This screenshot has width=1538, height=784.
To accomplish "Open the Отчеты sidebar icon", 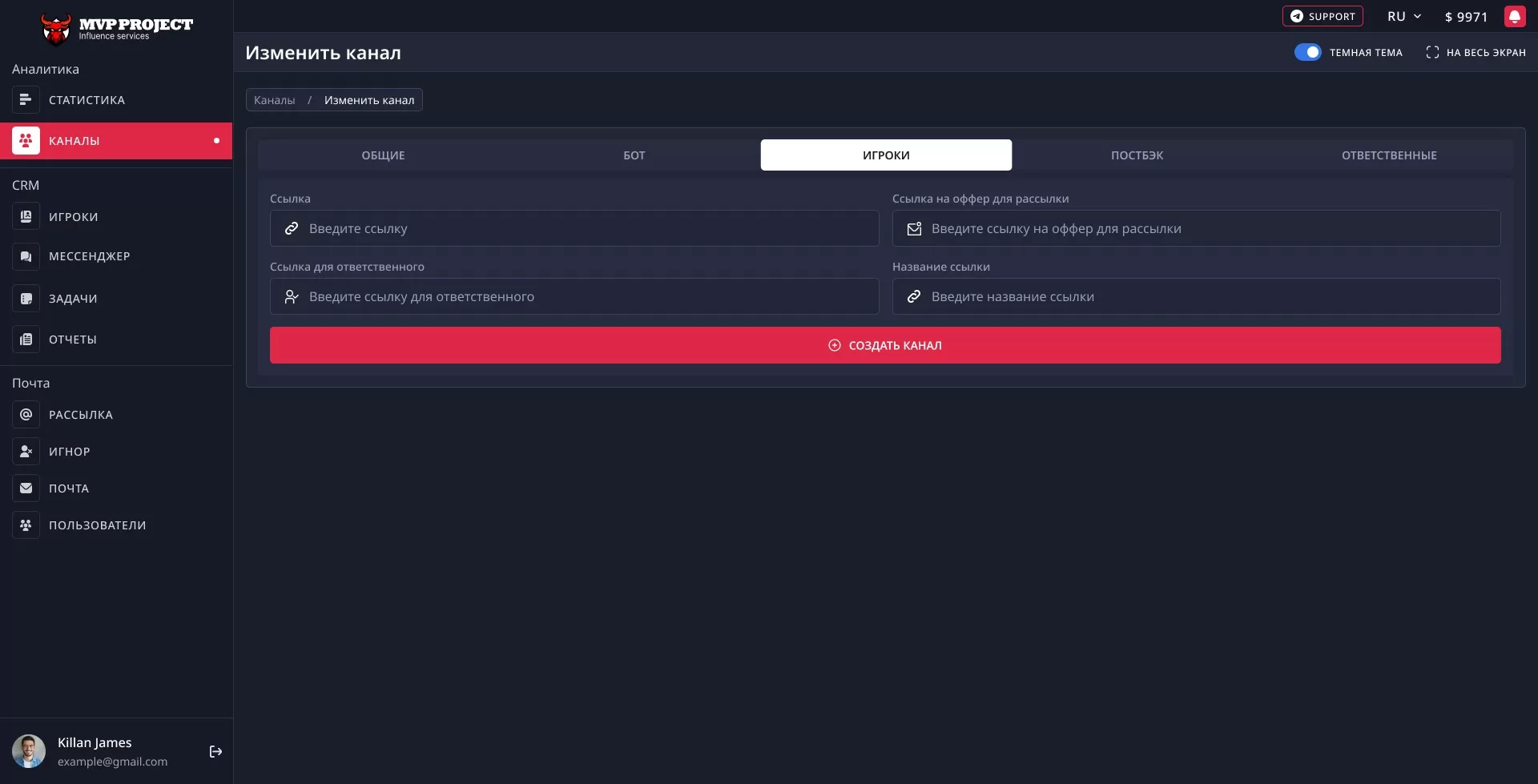I will [x=26, y=340].
